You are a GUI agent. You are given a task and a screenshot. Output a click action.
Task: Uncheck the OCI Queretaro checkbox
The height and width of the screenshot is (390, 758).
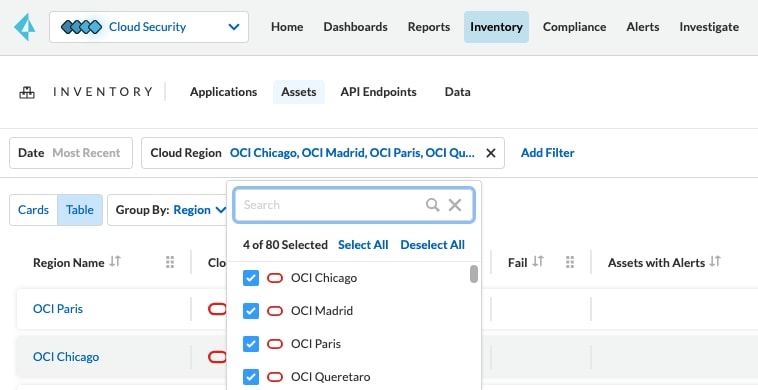point(251,376)
